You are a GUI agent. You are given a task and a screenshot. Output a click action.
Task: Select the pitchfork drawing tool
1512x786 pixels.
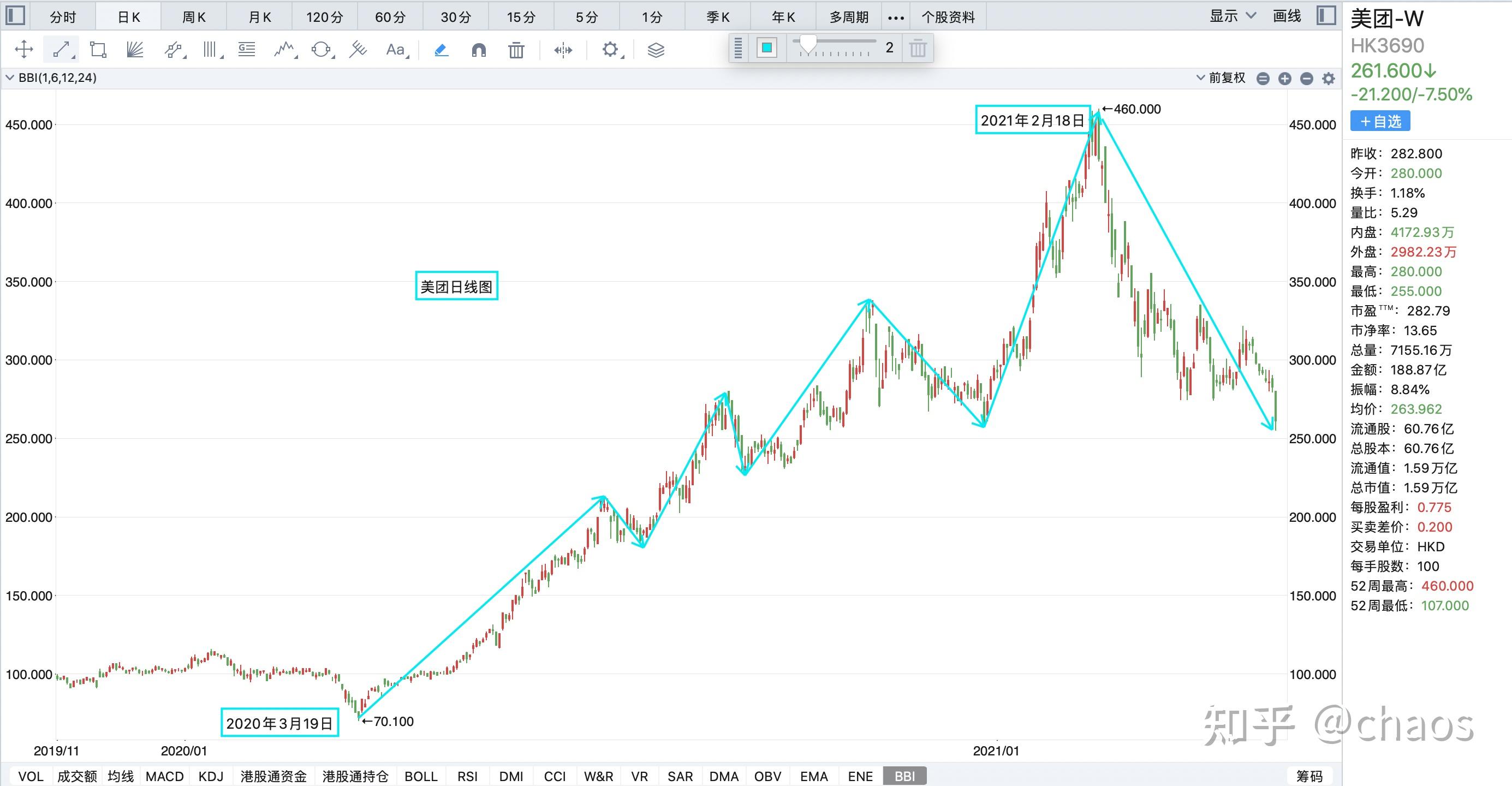pos(358,49)
